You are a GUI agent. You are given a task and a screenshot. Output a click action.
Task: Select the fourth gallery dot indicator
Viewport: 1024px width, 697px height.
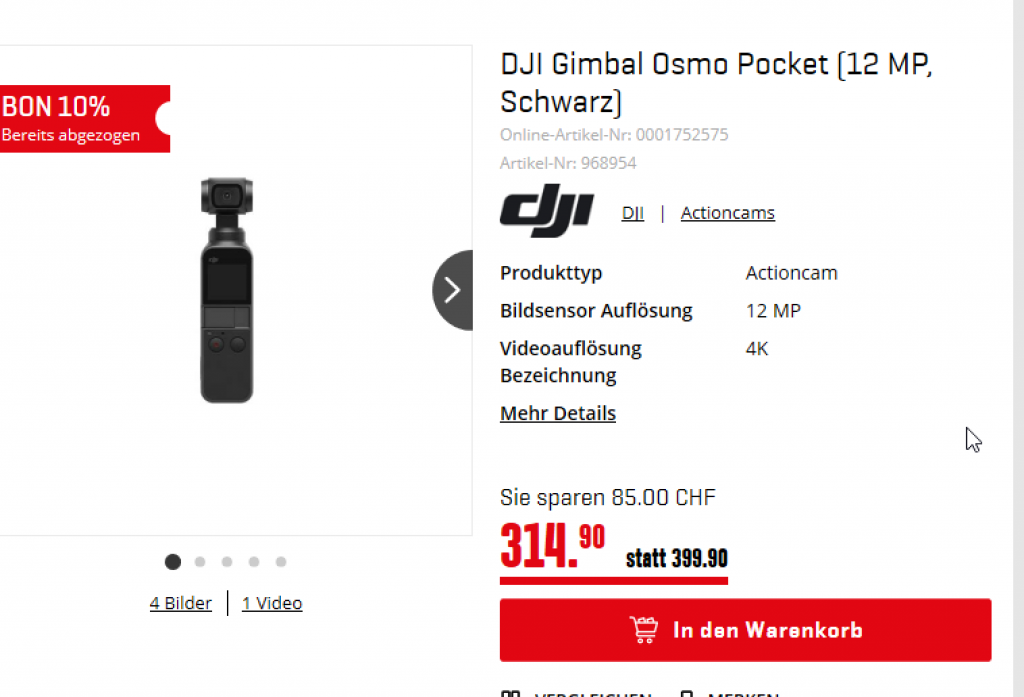tap(254, 562)
